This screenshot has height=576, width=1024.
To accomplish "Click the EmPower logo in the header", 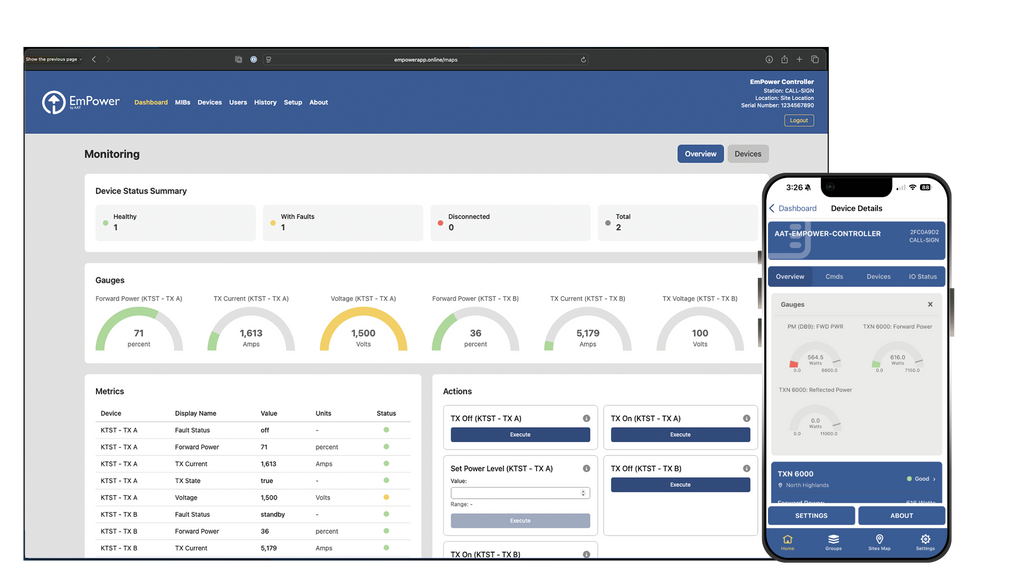I will pyautogui.click(x=81, y=102).
